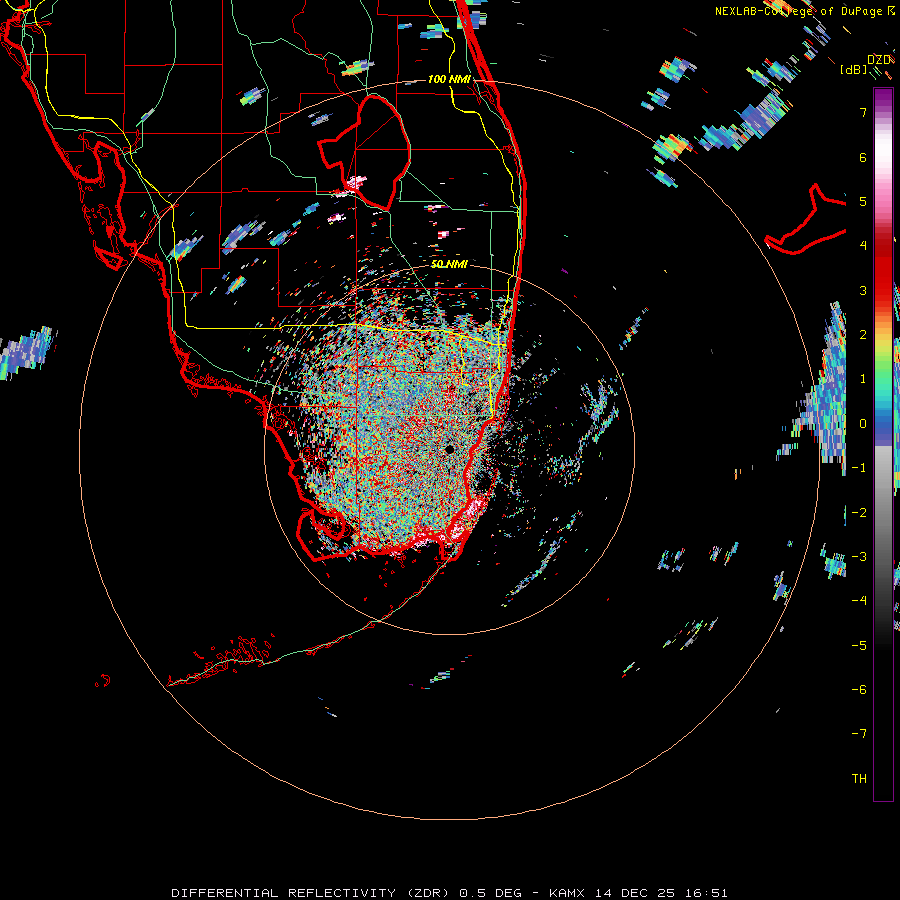Select the 0 value on the color scale
This screenshot has width=900, height=900.
[x=863, y=424]
